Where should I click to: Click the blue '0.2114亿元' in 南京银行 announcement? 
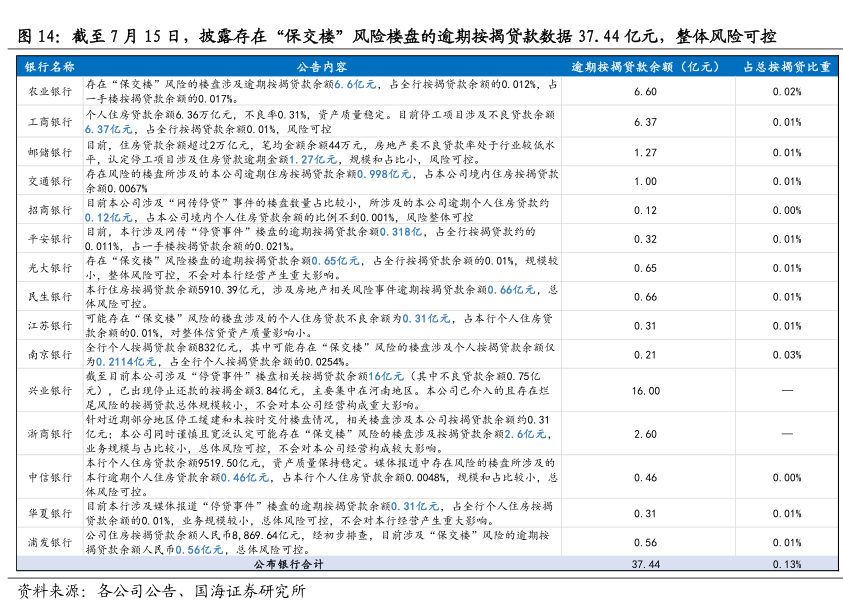pos(126,362)
